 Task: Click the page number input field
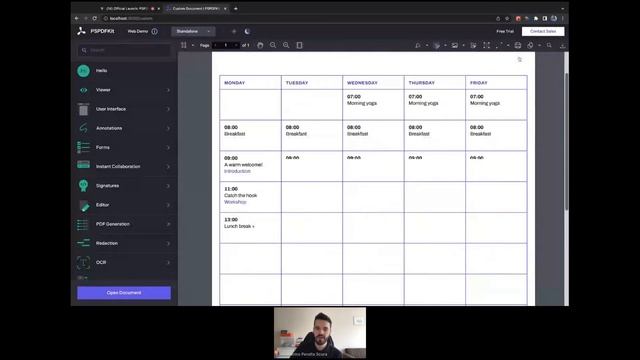225,45
